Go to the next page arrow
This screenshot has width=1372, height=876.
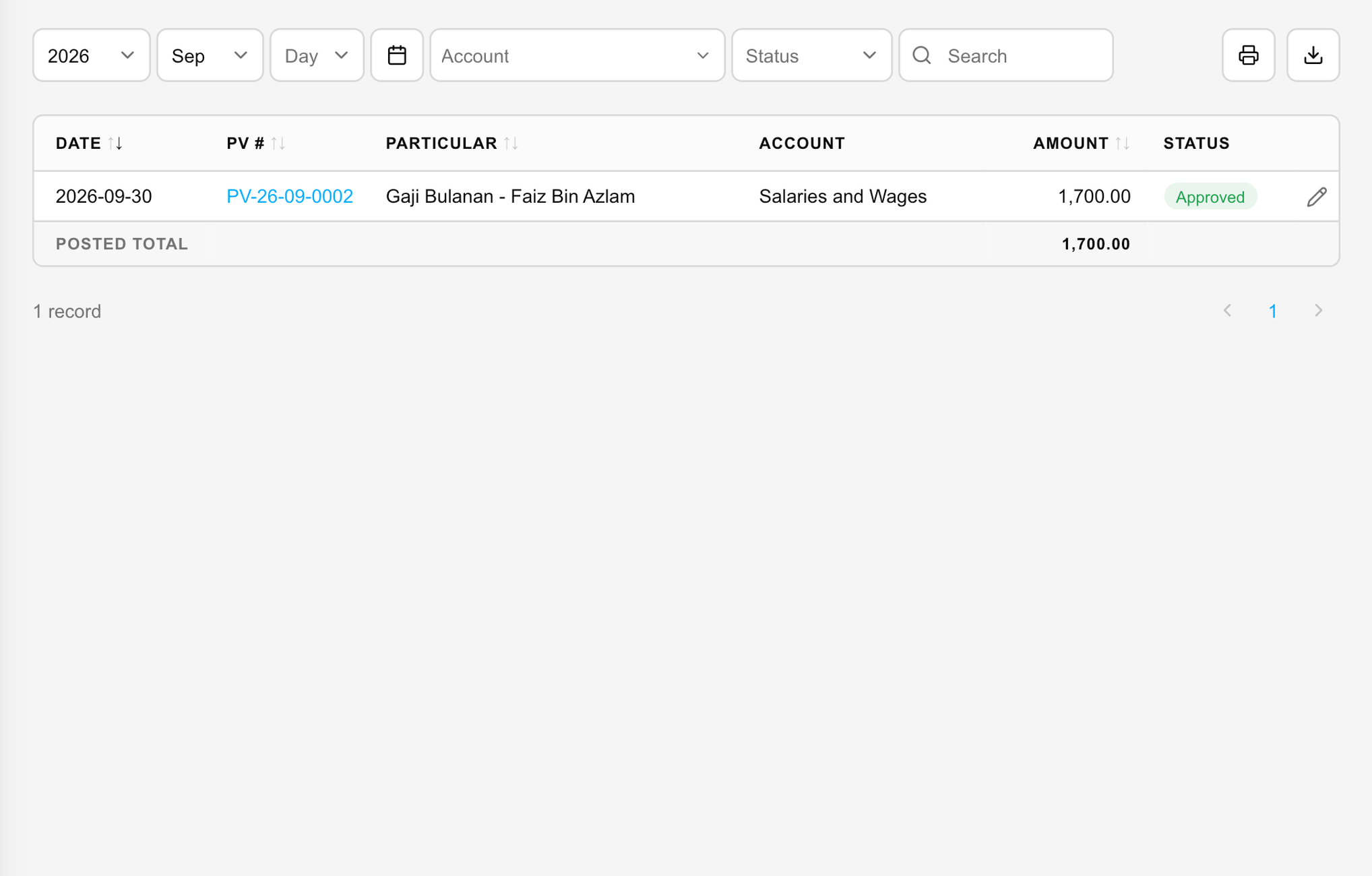click(x=1318, y=311)
